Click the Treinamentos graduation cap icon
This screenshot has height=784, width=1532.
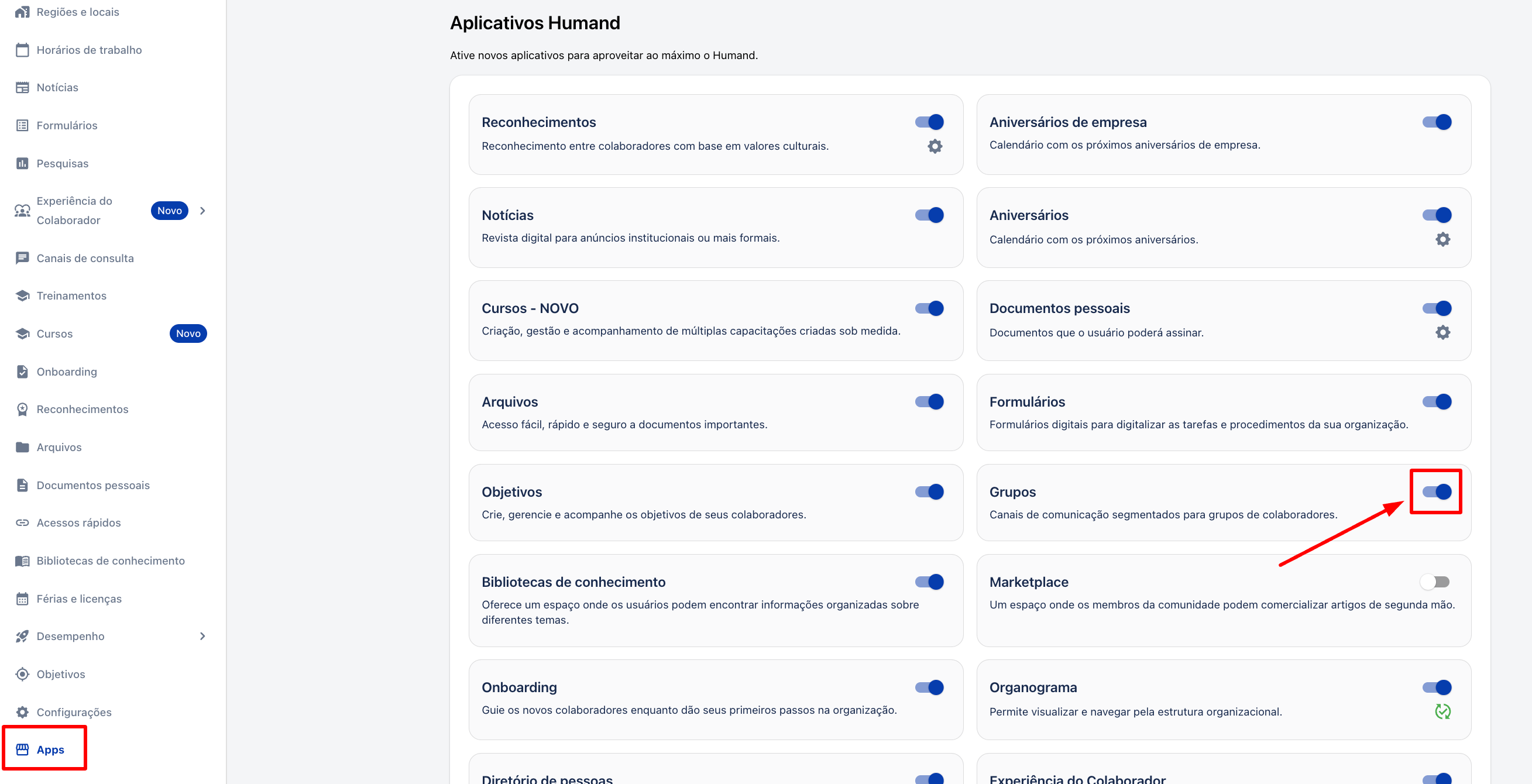click(x=22, y=295)
